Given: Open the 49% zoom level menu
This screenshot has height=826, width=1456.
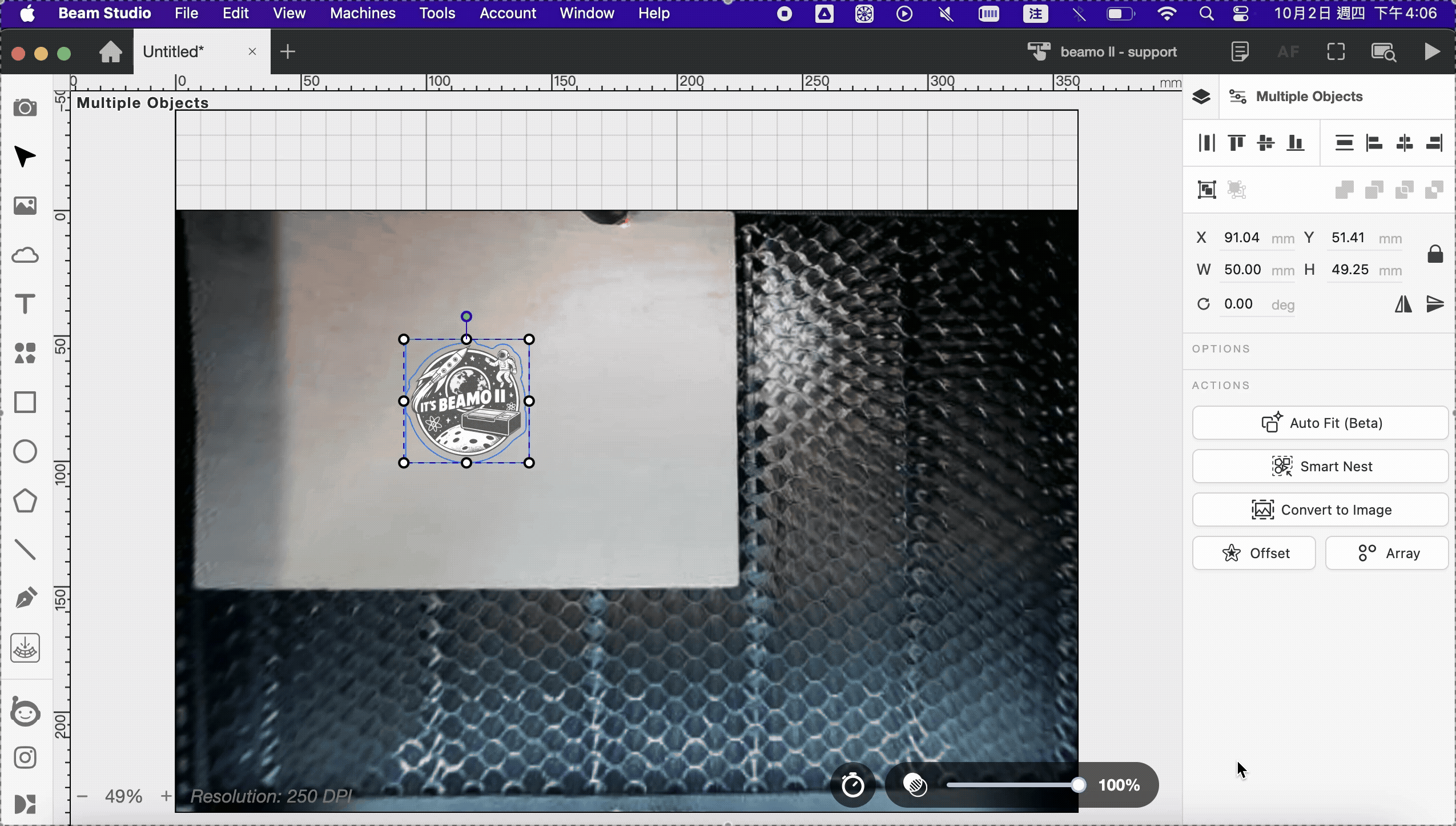Looking at the screenshot, I should (124, 796).
